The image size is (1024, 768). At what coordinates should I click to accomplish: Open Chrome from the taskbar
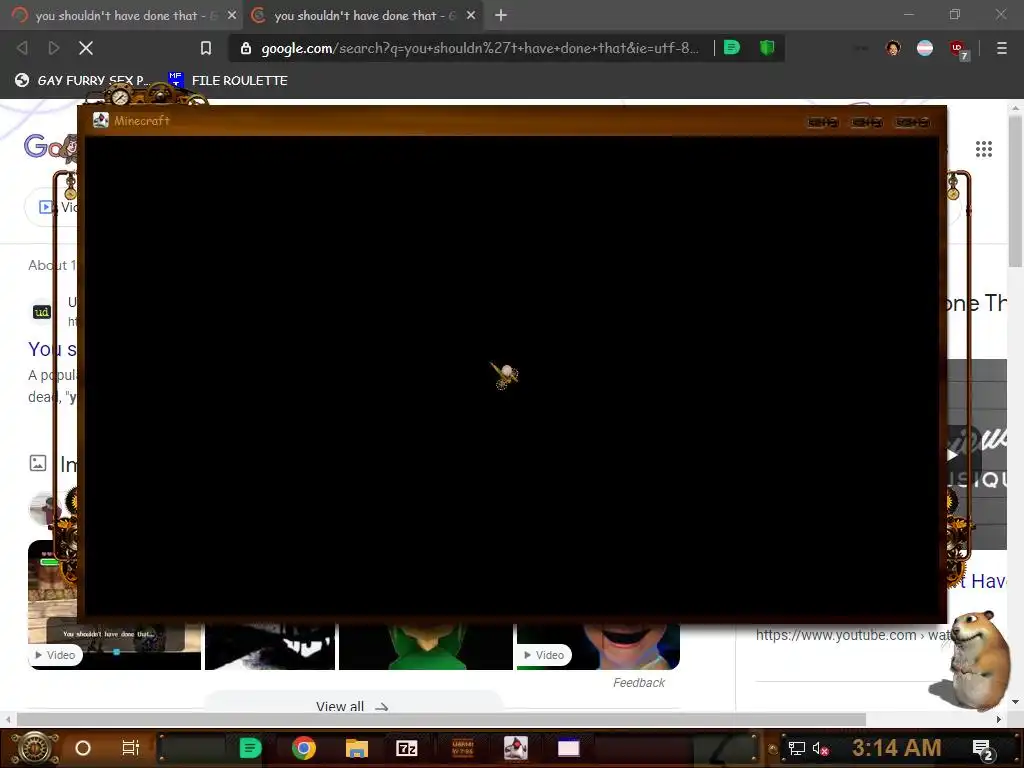(304, 748)
